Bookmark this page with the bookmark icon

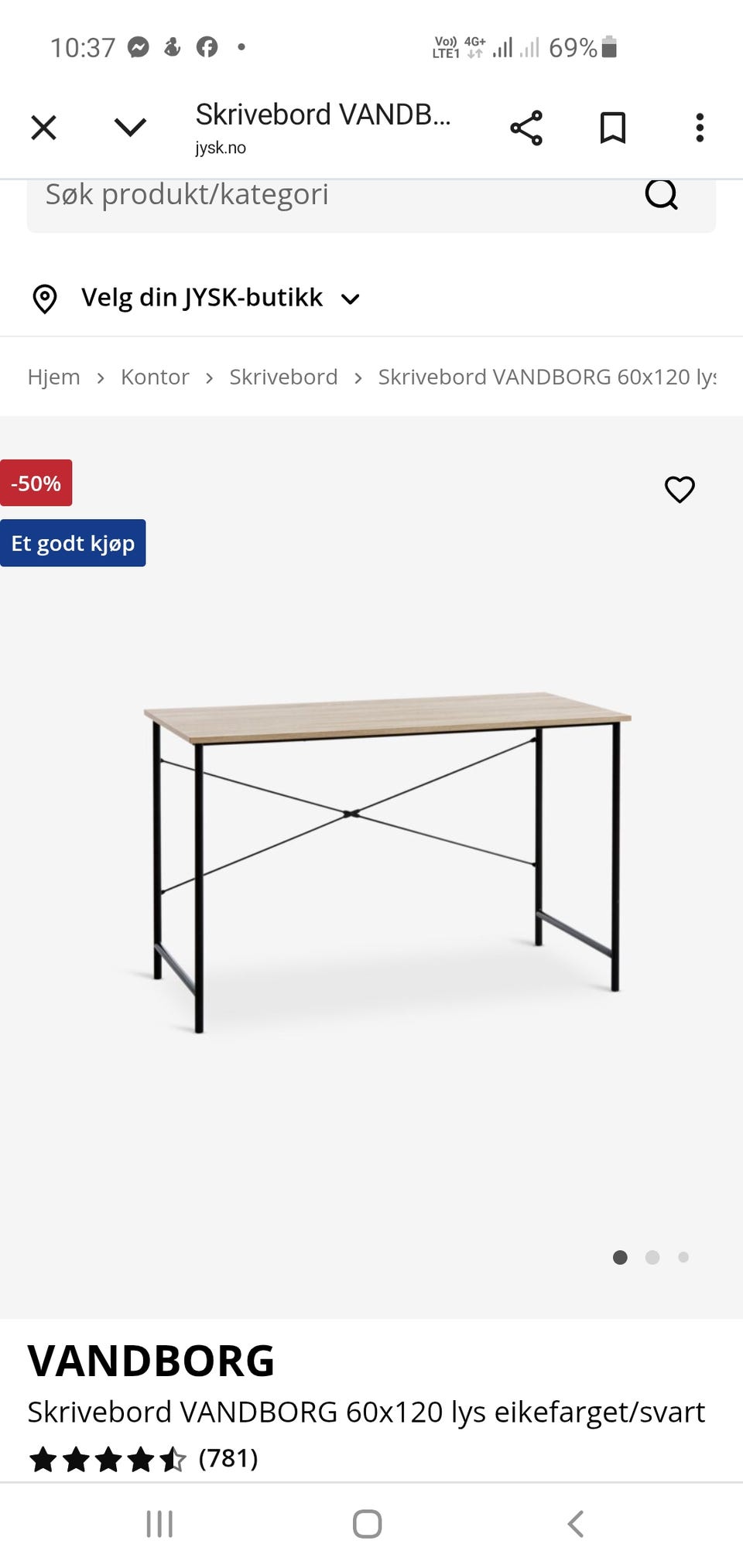tap(613, 128)
